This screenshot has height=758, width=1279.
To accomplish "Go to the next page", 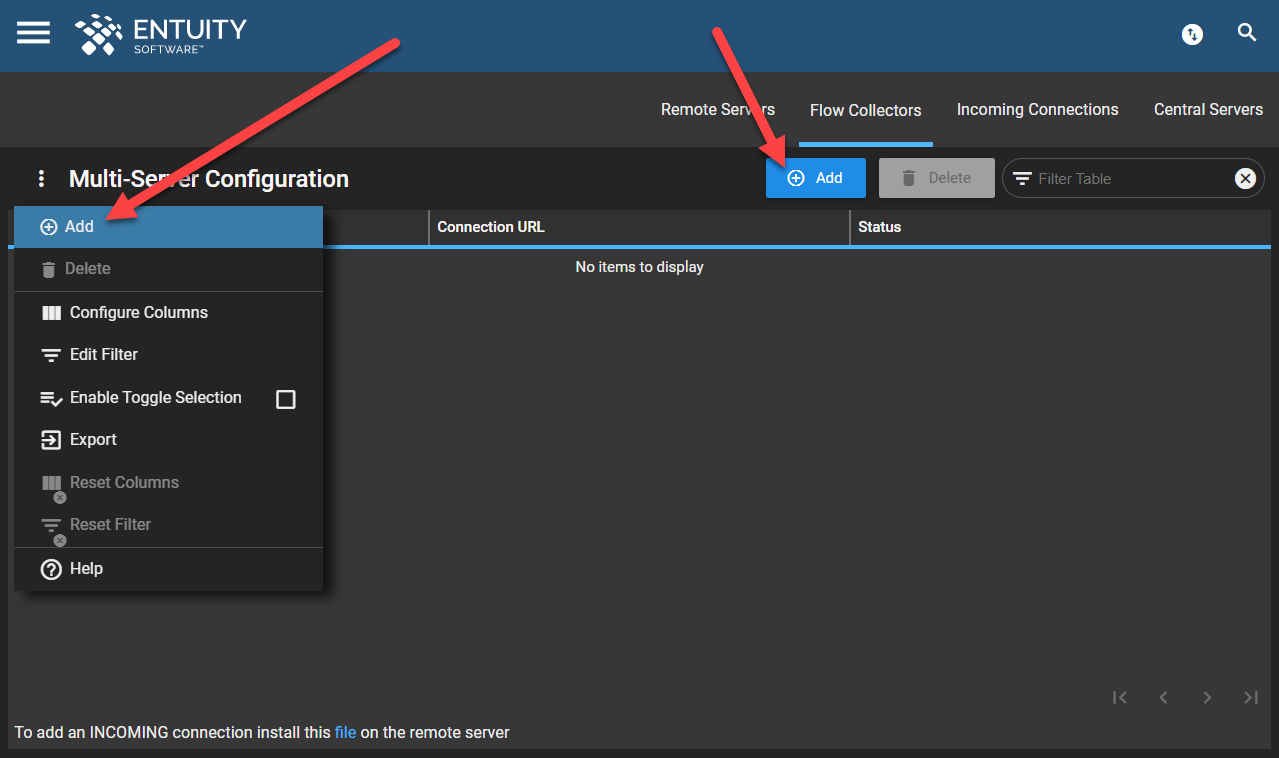I will (1207, 698).
